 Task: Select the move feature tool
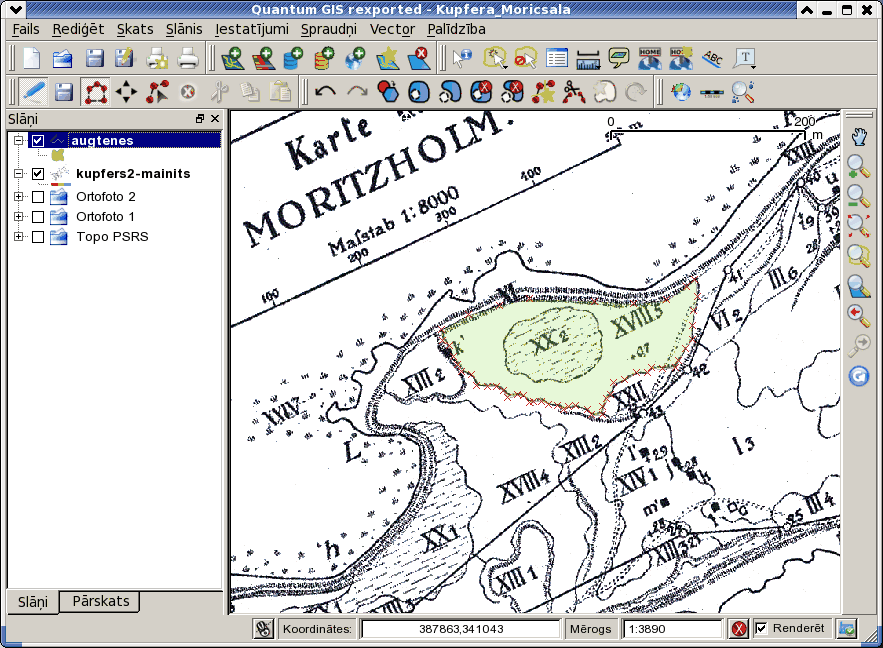[126, 92]
